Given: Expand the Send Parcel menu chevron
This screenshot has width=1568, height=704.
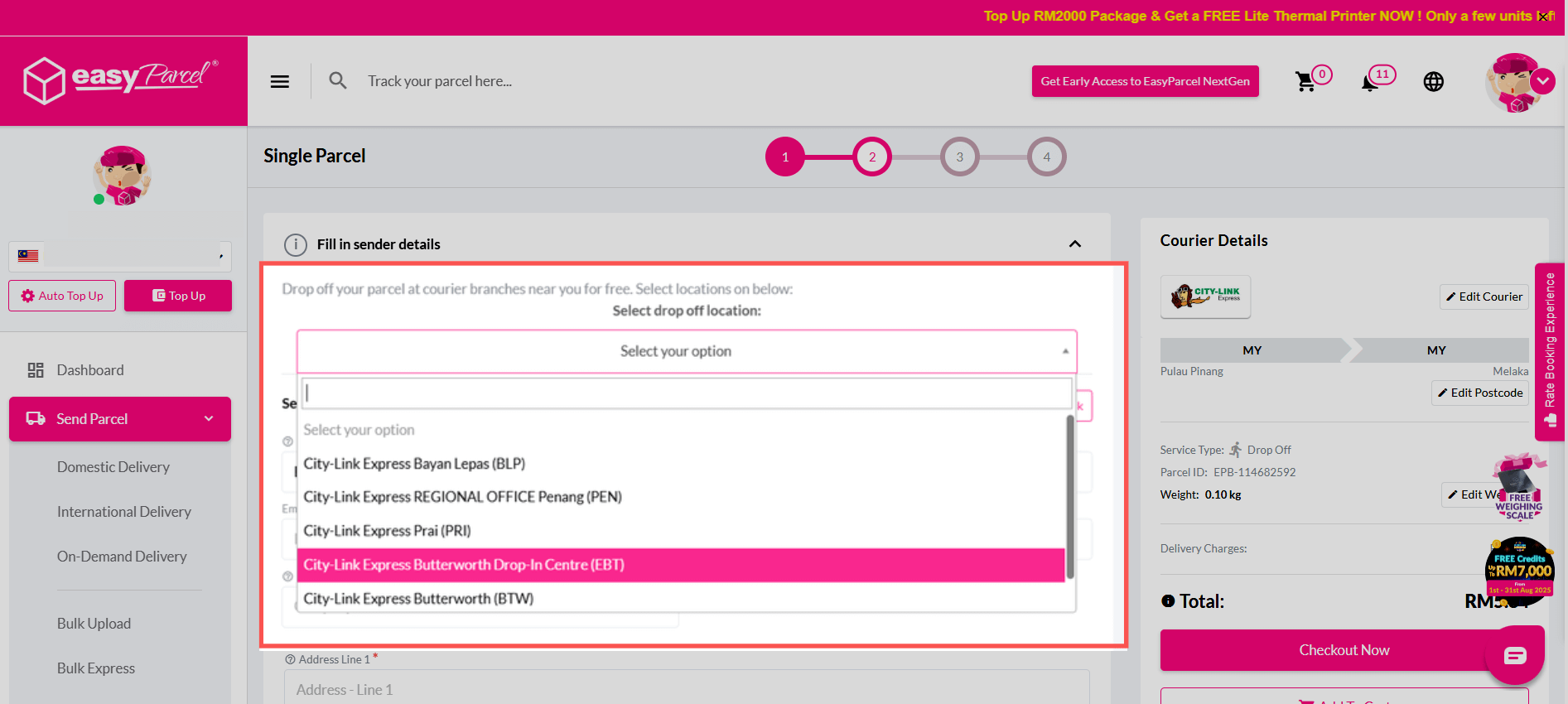Looking at the screenshot, I should tap(209, 419).
